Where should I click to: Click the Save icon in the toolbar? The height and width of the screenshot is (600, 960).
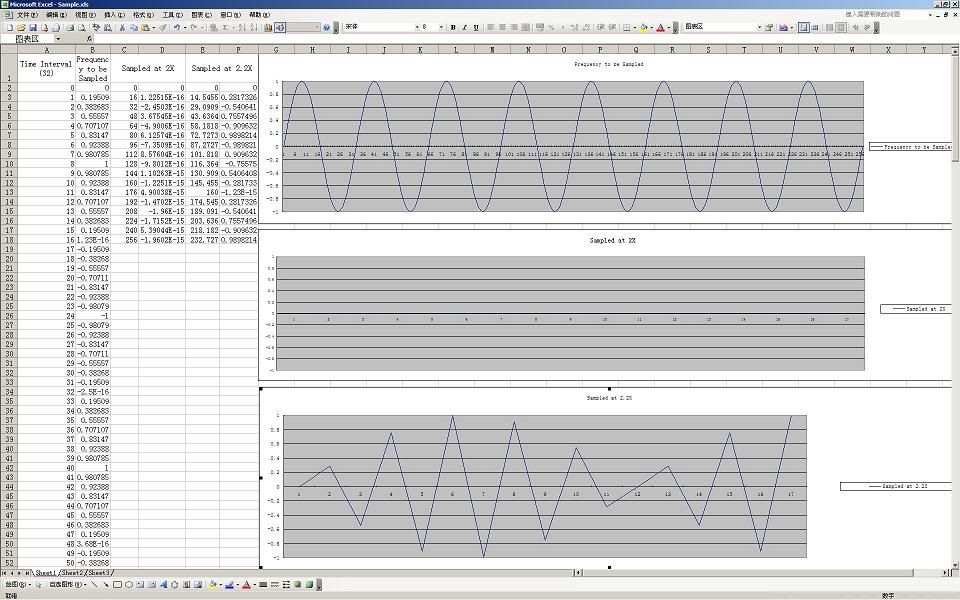tap(32, 27)
